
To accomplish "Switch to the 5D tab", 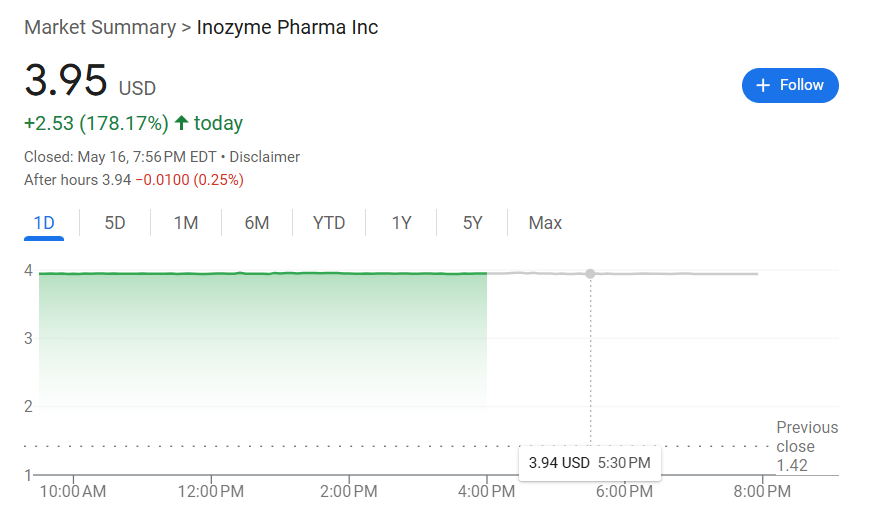I will pyautogui.click(x=115, y=223).
